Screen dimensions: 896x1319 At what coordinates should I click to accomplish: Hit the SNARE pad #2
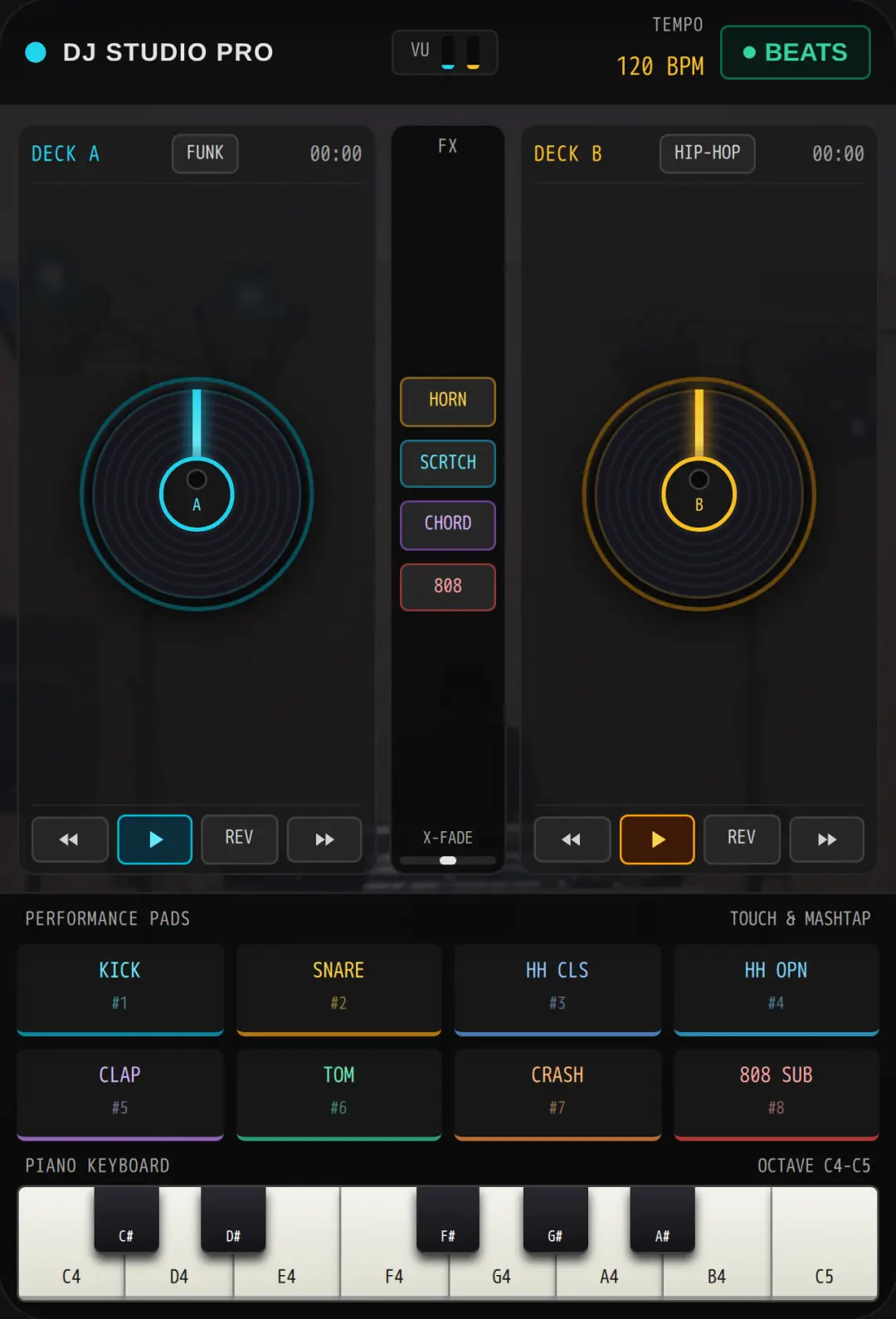pyautogui.click(x=338, y=990)
